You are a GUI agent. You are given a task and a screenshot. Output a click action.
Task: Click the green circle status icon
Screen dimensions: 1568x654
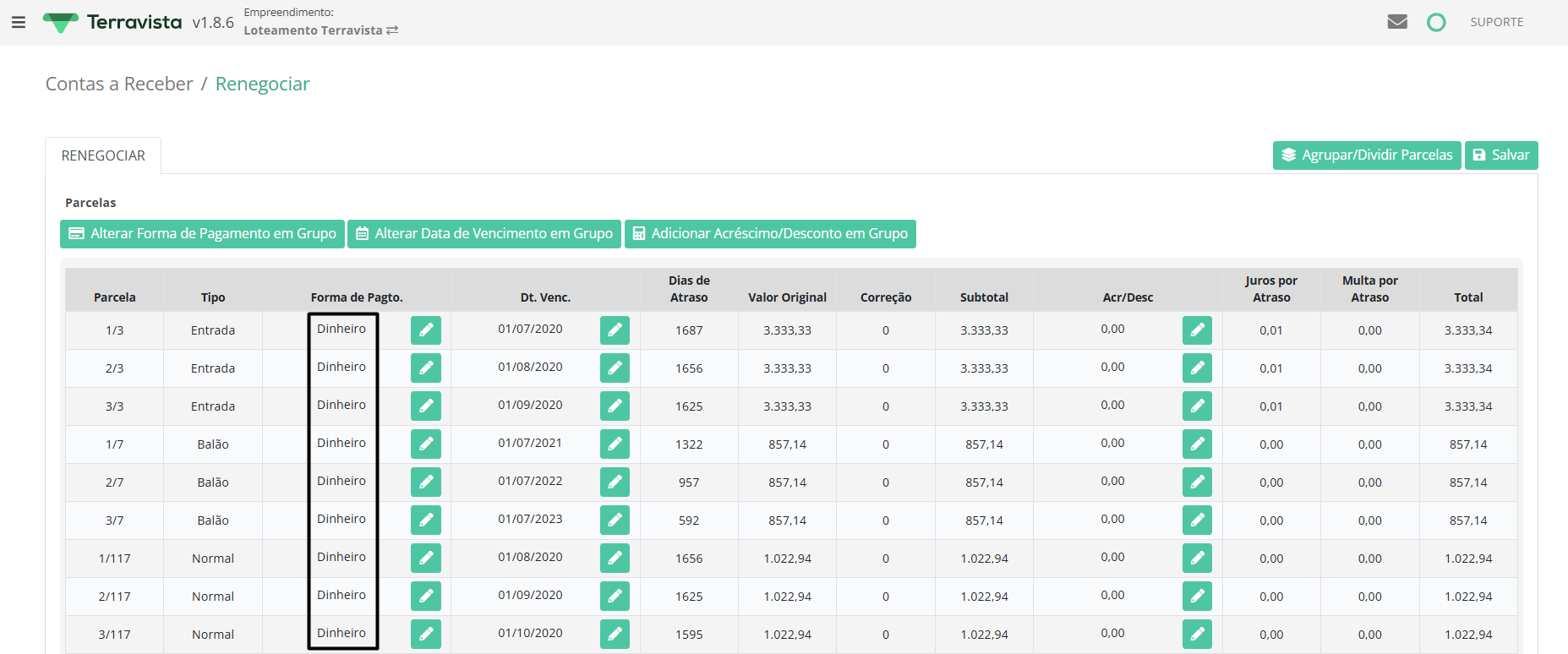coord(1436,22)
